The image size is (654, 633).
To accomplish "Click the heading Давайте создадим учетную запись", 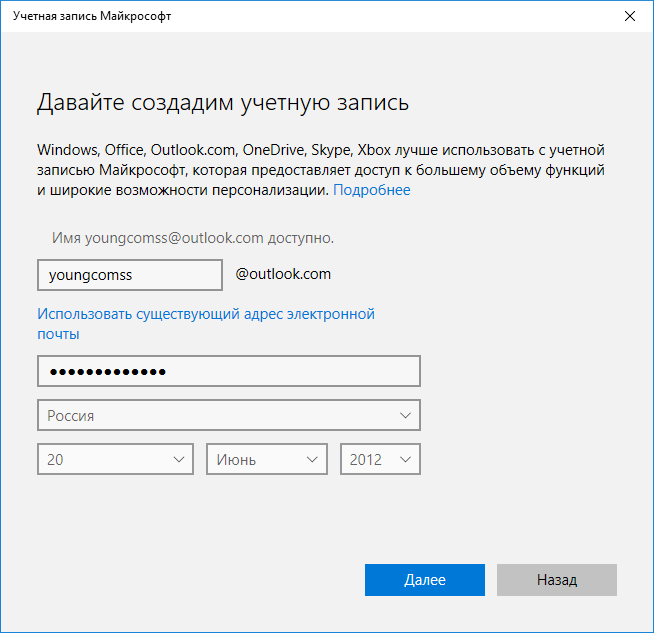I will point(223,103).
